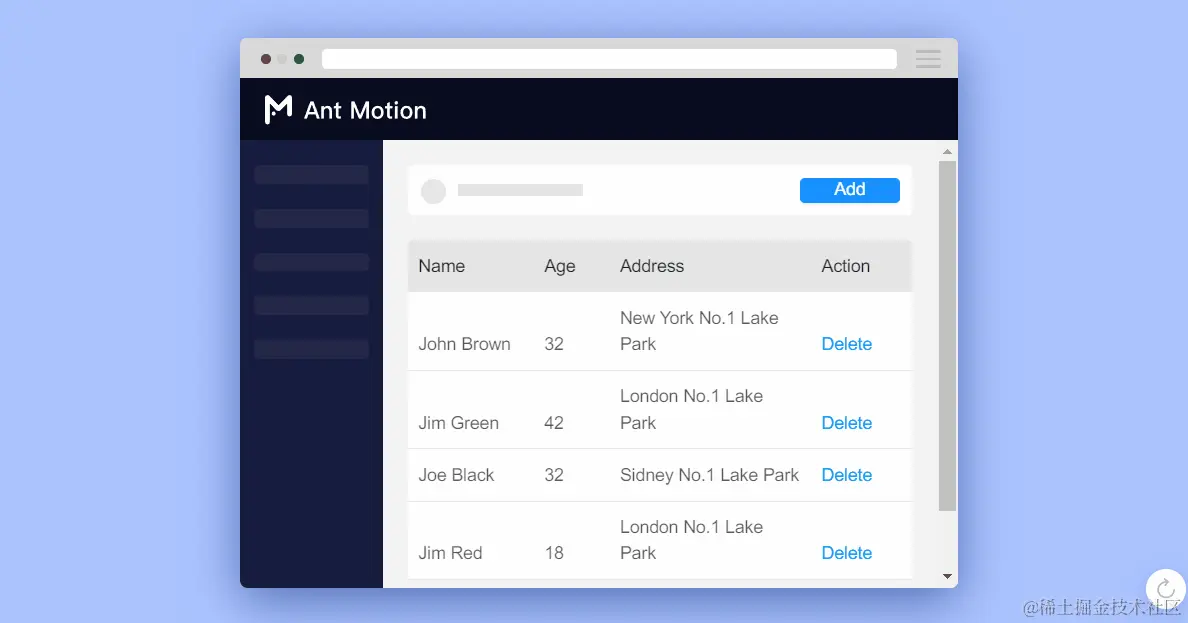The height and width of the screenshot is (623, 1188).
Task: Click the scrollbar down arrow
Action: [x=947, y=577]
